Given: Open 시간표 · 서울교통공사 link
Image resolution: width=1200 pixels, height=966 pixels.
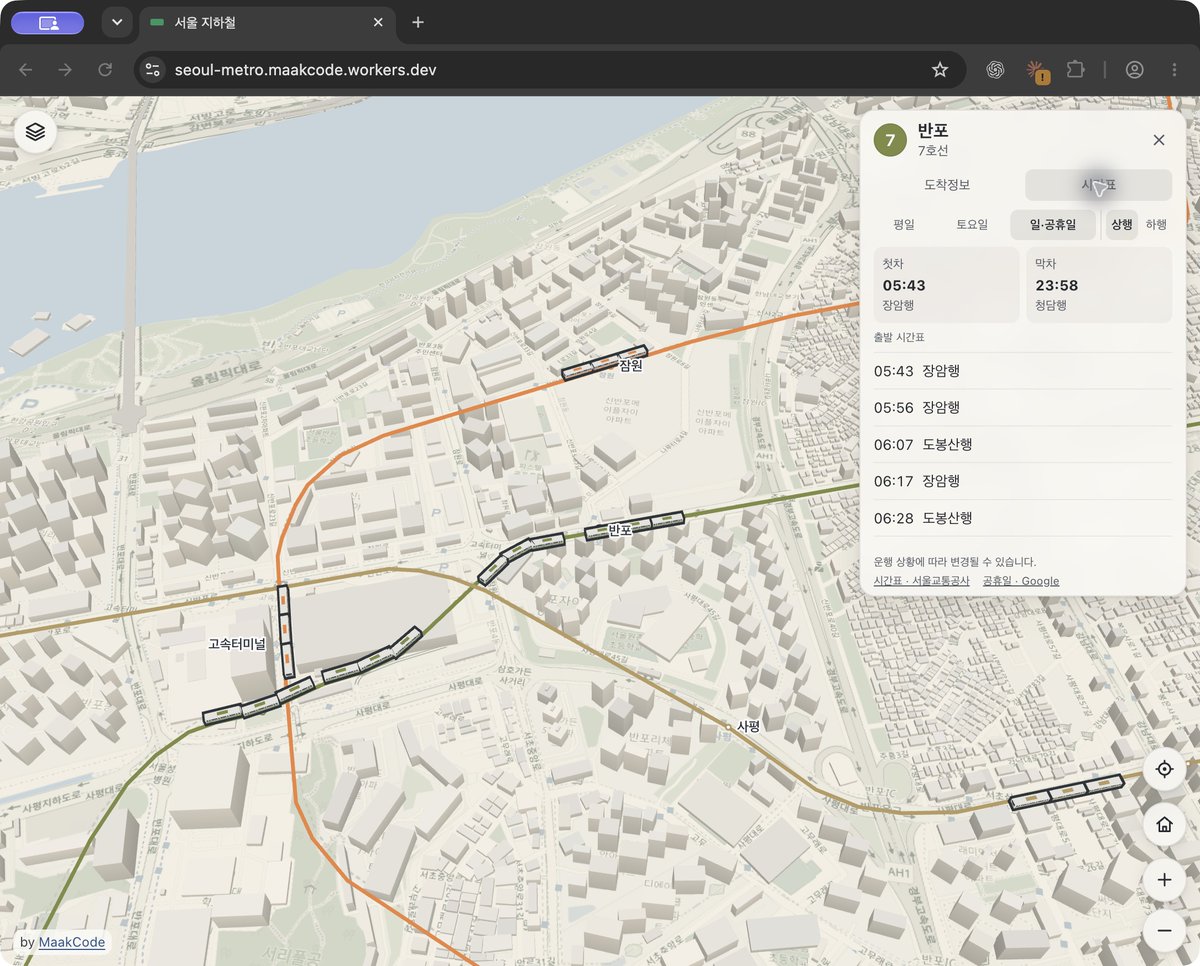Looking at the screenshot, I should pyautogui.click(x=921, y=581).
